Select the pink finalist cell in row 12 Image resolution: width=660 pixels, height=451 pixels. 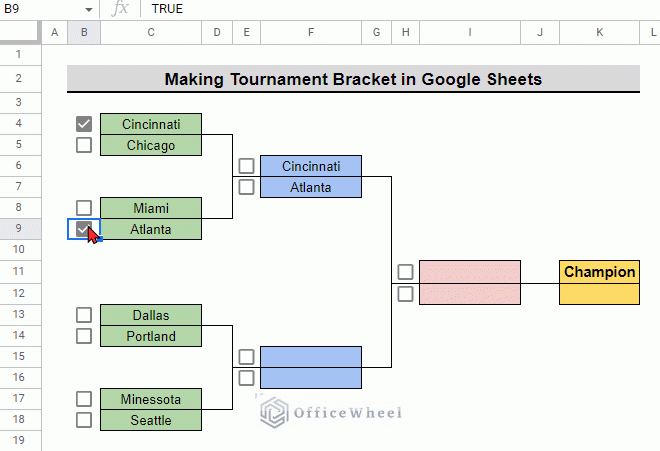pyautogui.click(x=470, y=294)
